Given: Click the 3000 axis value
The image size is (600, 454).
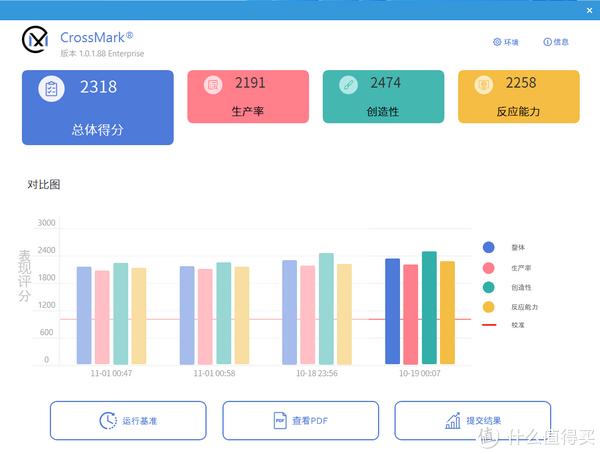Looking at the screenshot, I should pos(46,223).
